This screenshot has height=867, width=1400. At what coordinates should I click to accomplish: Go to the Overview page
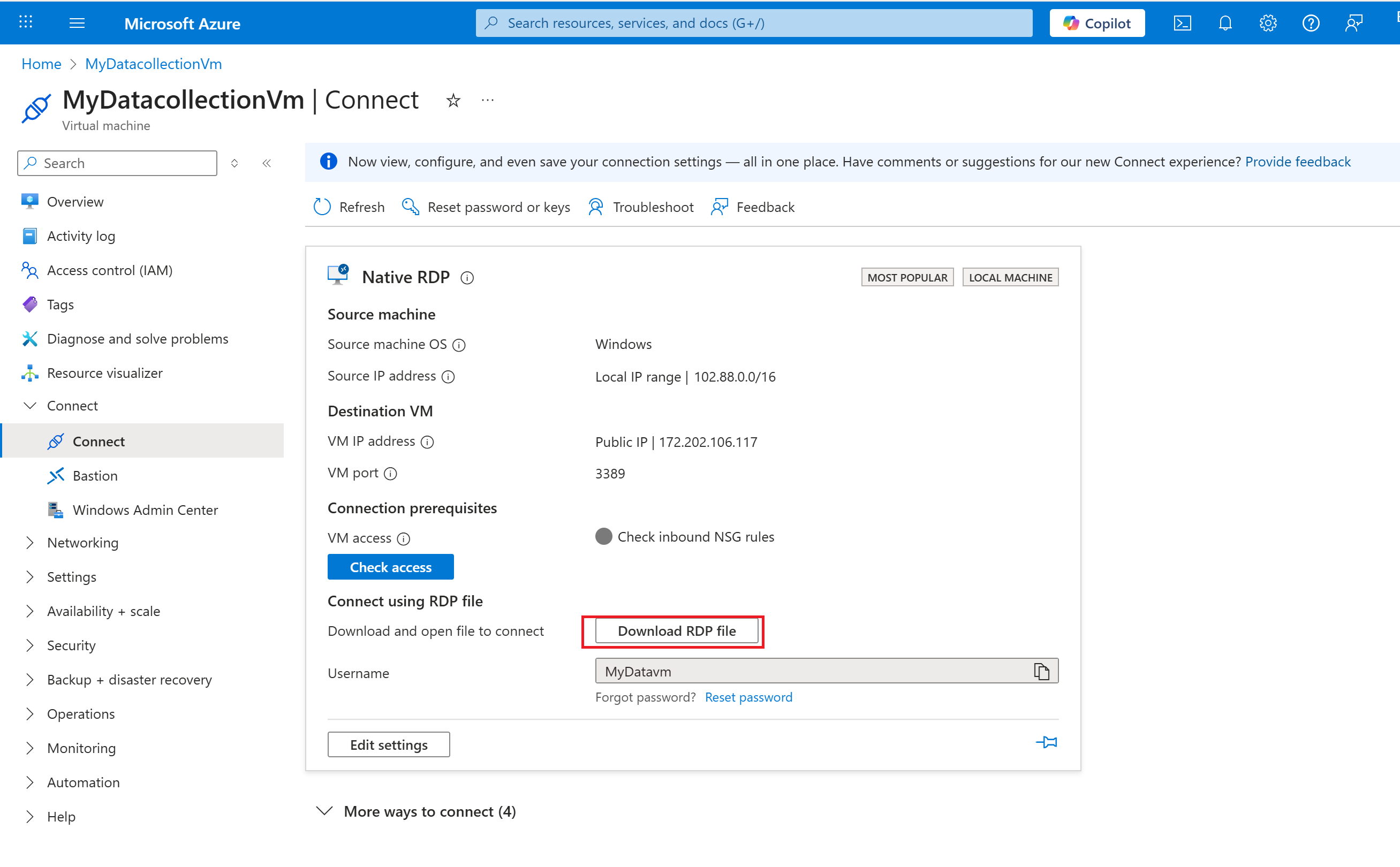(75, 202)
